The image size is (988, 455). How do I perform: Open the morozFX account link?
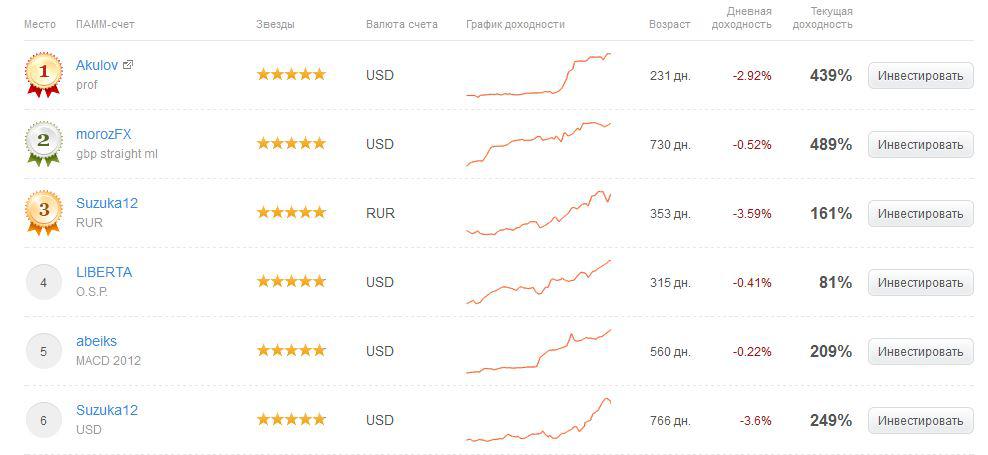tap(103, 134)
